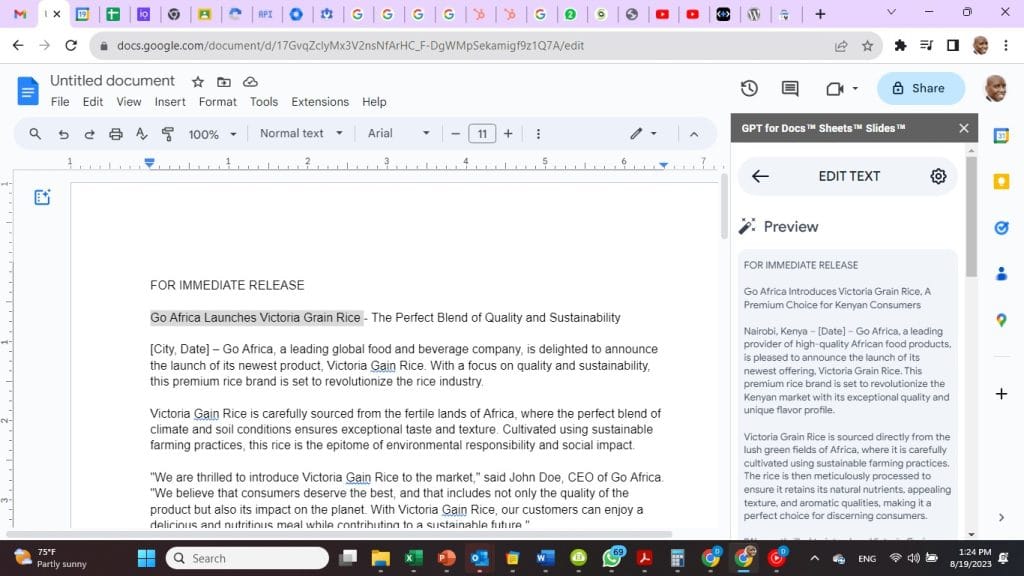Open version history clock icon
1024x576 pixels.
click(749, 88)
